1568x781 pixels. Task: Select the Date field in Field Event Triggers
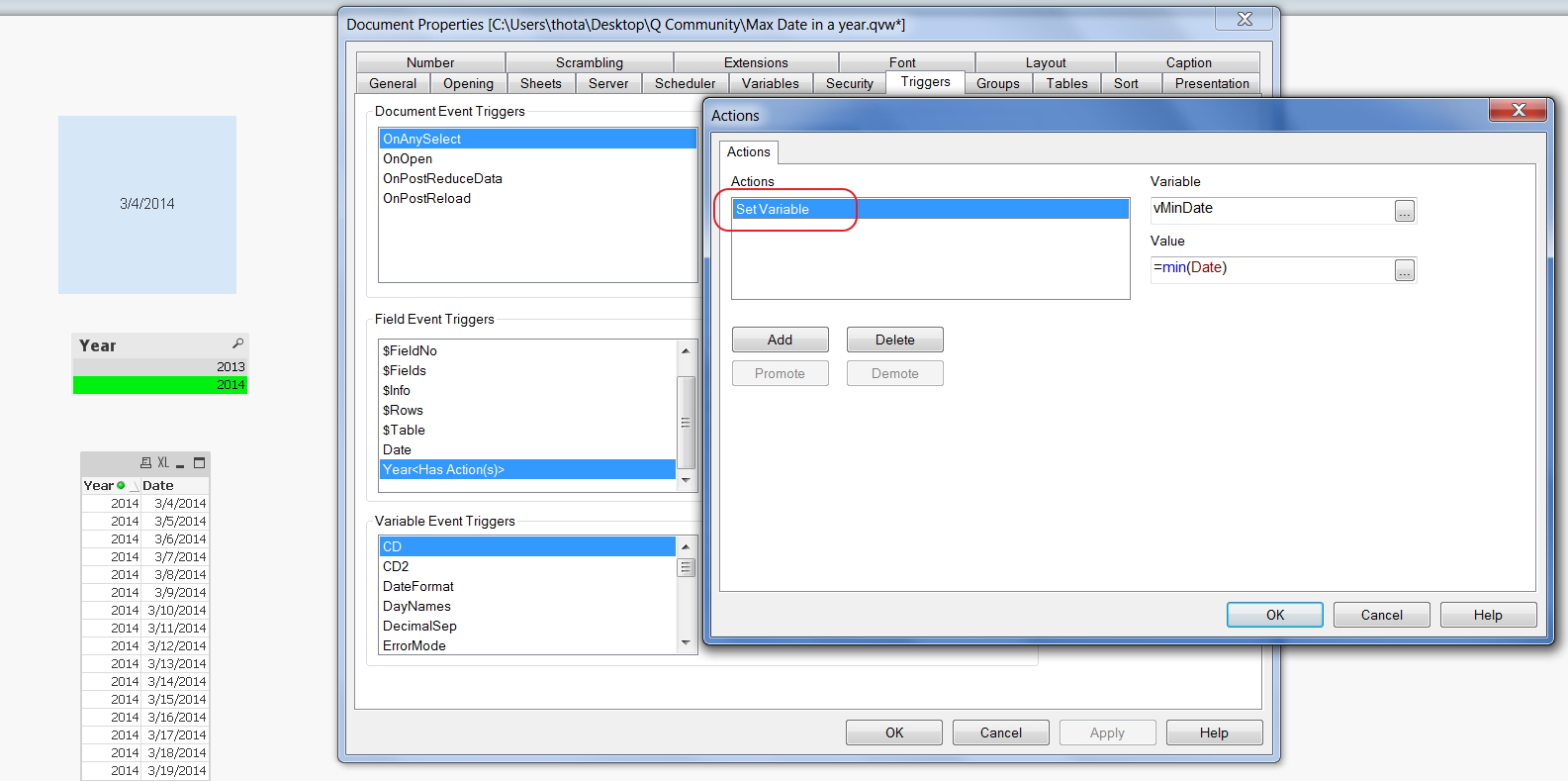pos(527,449)
